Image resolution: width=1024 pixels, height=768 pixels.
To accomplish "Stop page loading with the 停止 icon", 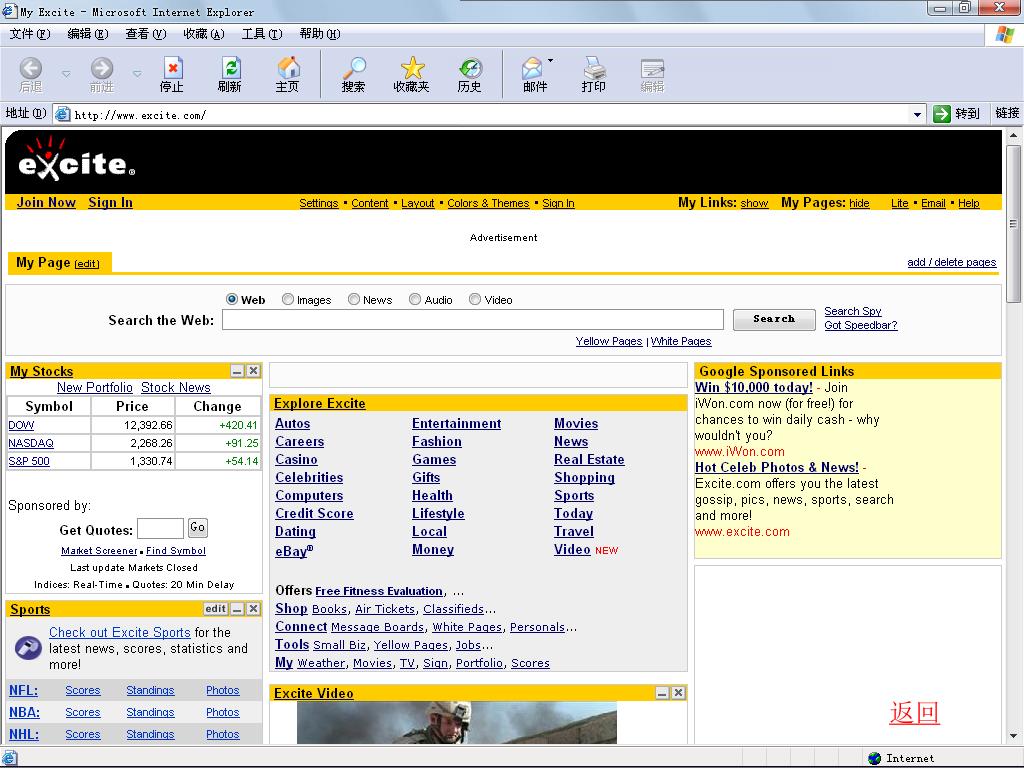I will click(x=172, y=69).
